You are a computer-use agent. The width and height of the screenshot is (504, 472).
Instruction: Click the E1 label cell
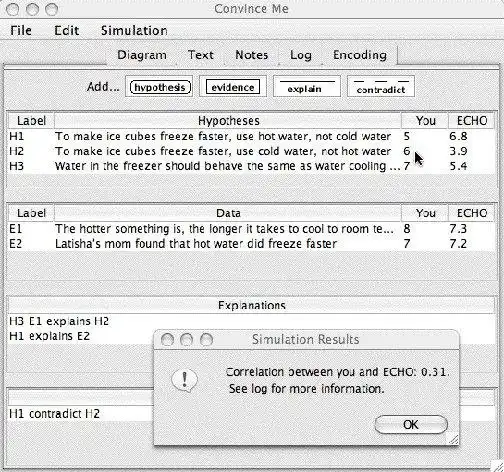(x=16, y=229)
